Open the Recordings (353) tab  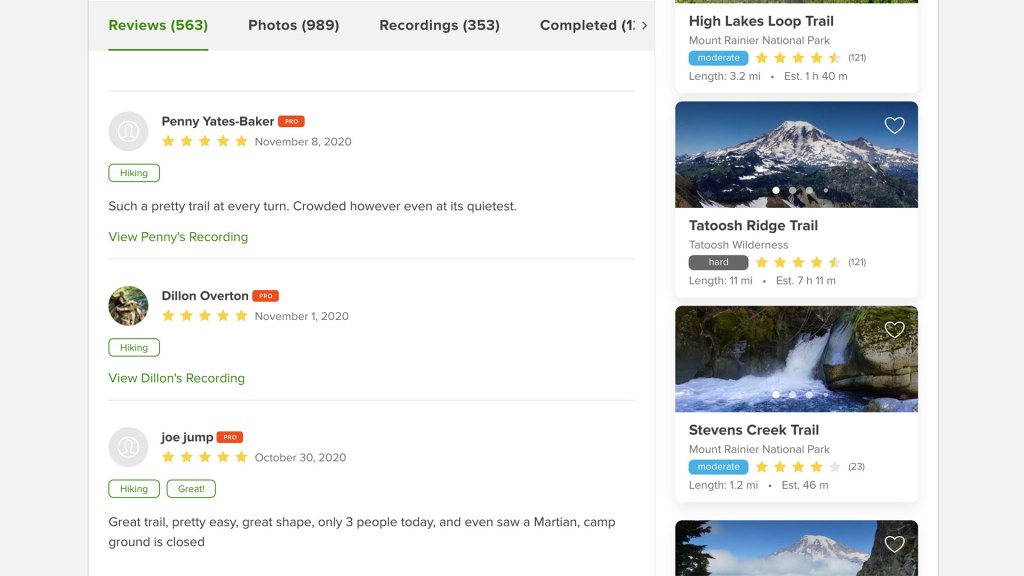point(439,25)
